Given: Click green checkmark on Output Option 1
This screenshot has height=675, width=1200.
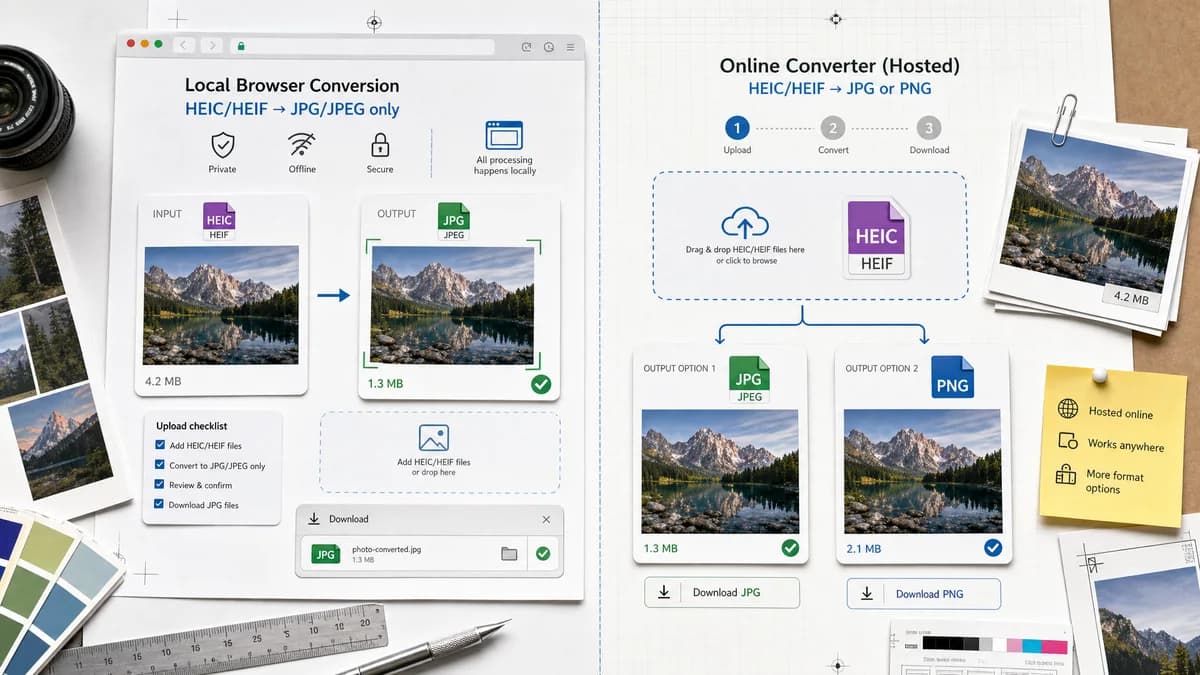Looking at the screenshot, I should pyautogui.click(x=790, y=548).
